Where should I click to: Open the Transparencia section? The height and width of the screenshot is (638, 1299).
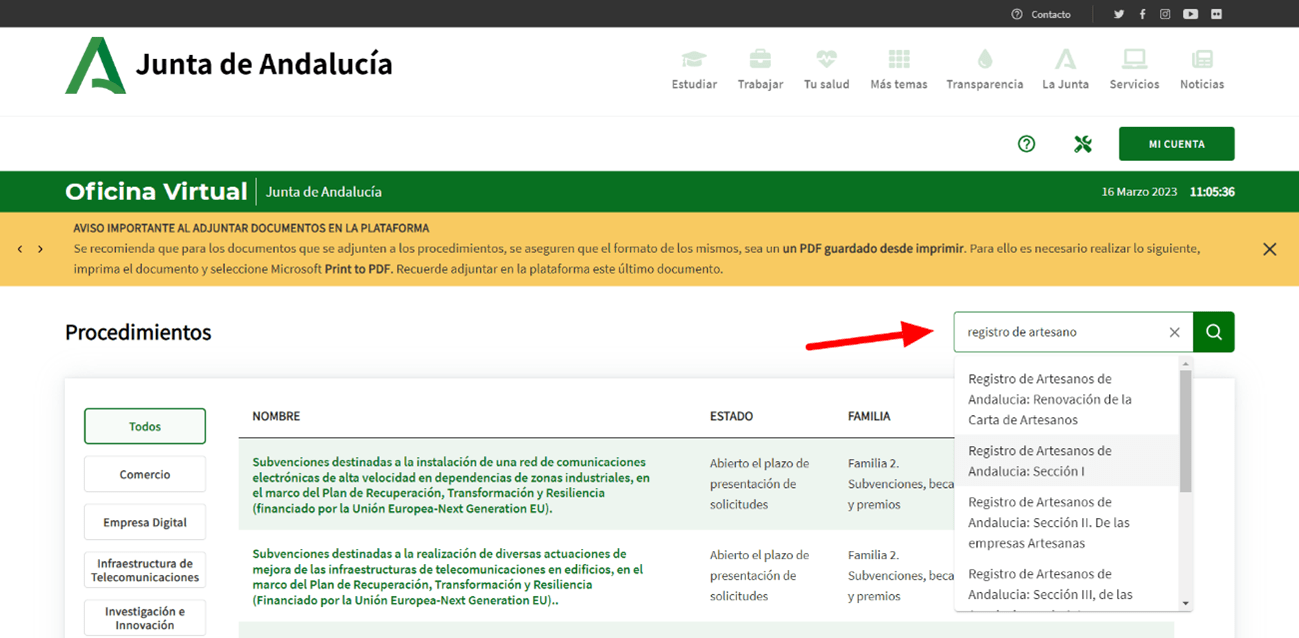point(985,70)
